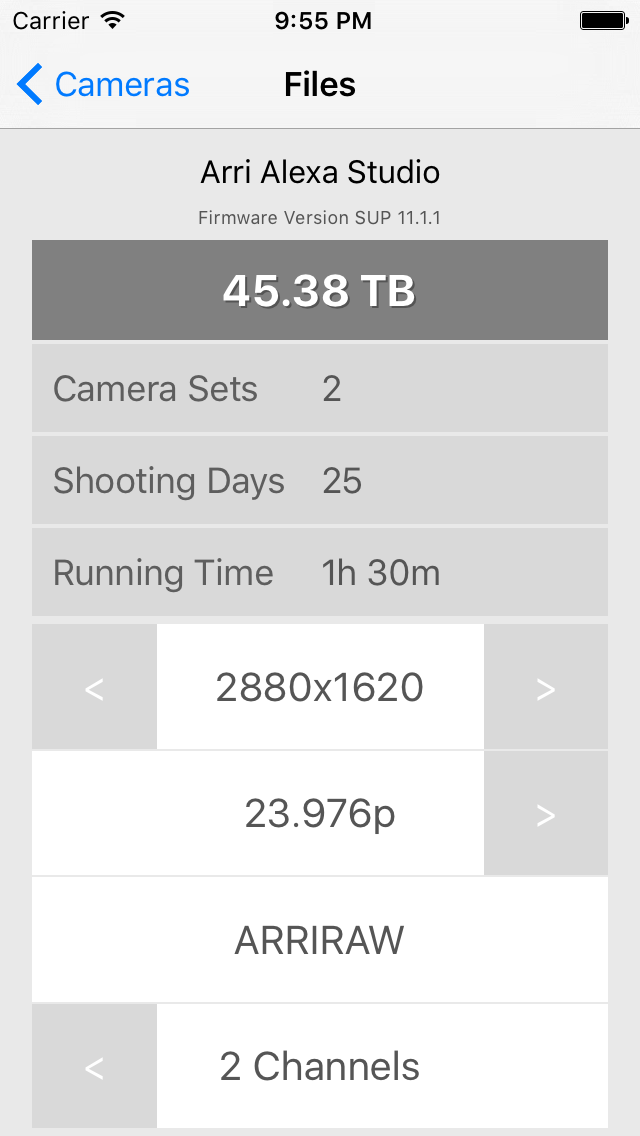Tap the left arrow to decrease resolution

pyautogui.click(x=94, y=687)
